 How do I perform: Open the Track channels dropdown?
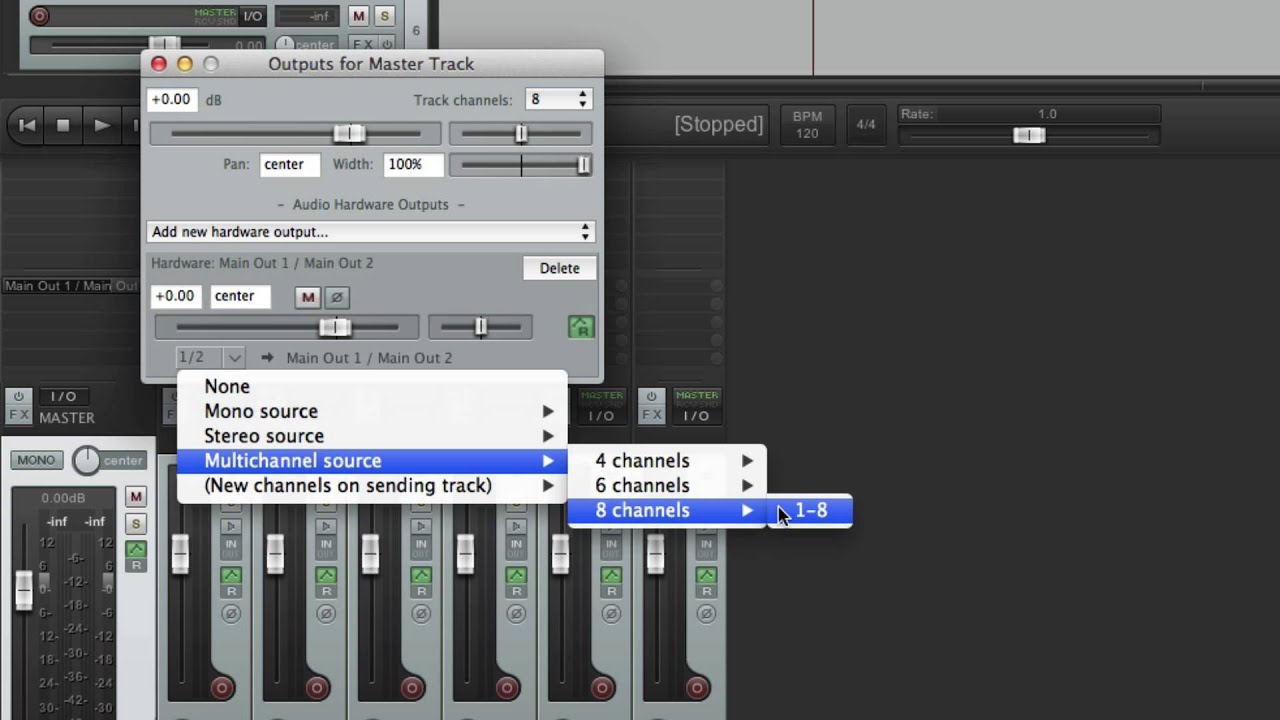click(x=559, y=99)
